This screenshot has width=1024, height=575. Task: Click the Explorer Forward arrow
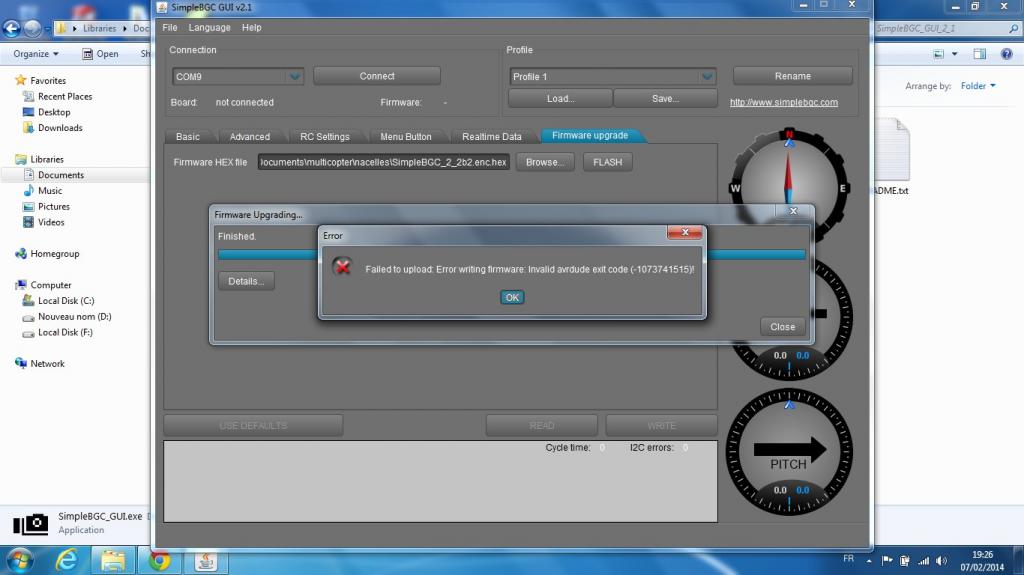tap(33, 28)
